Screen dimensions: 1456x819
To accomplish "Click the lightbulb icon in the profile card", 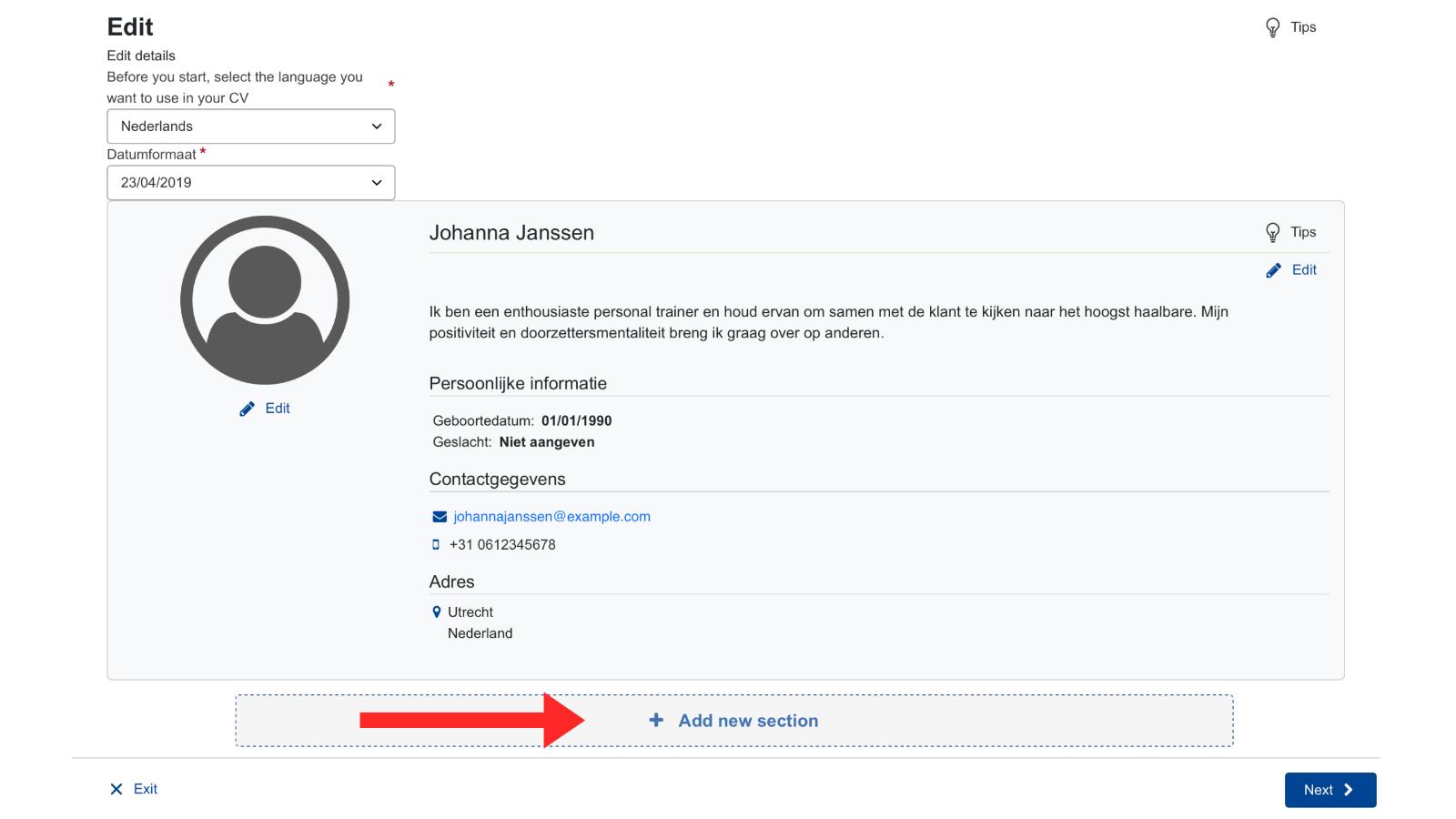I will point(1272,233).
